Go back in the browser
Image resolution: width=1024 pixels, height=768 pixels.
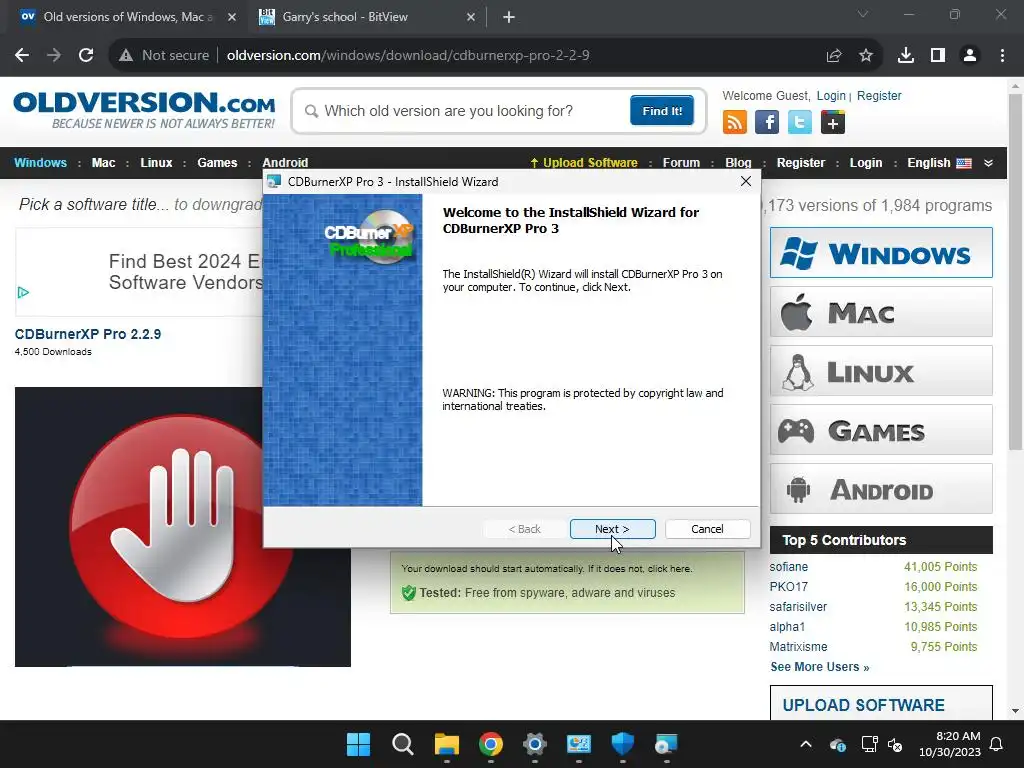pyautogui.click(x=22, y=56)
